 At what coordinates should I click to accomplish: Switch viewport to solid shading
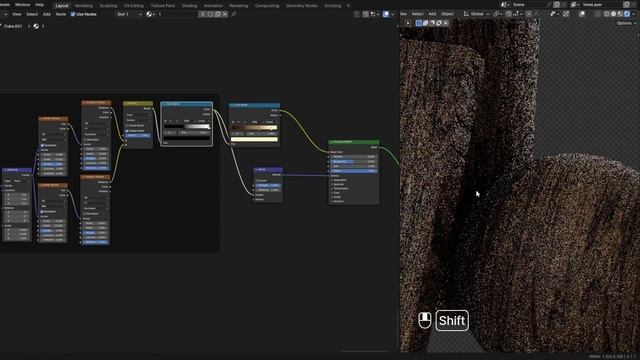click(x=613, y=14)
